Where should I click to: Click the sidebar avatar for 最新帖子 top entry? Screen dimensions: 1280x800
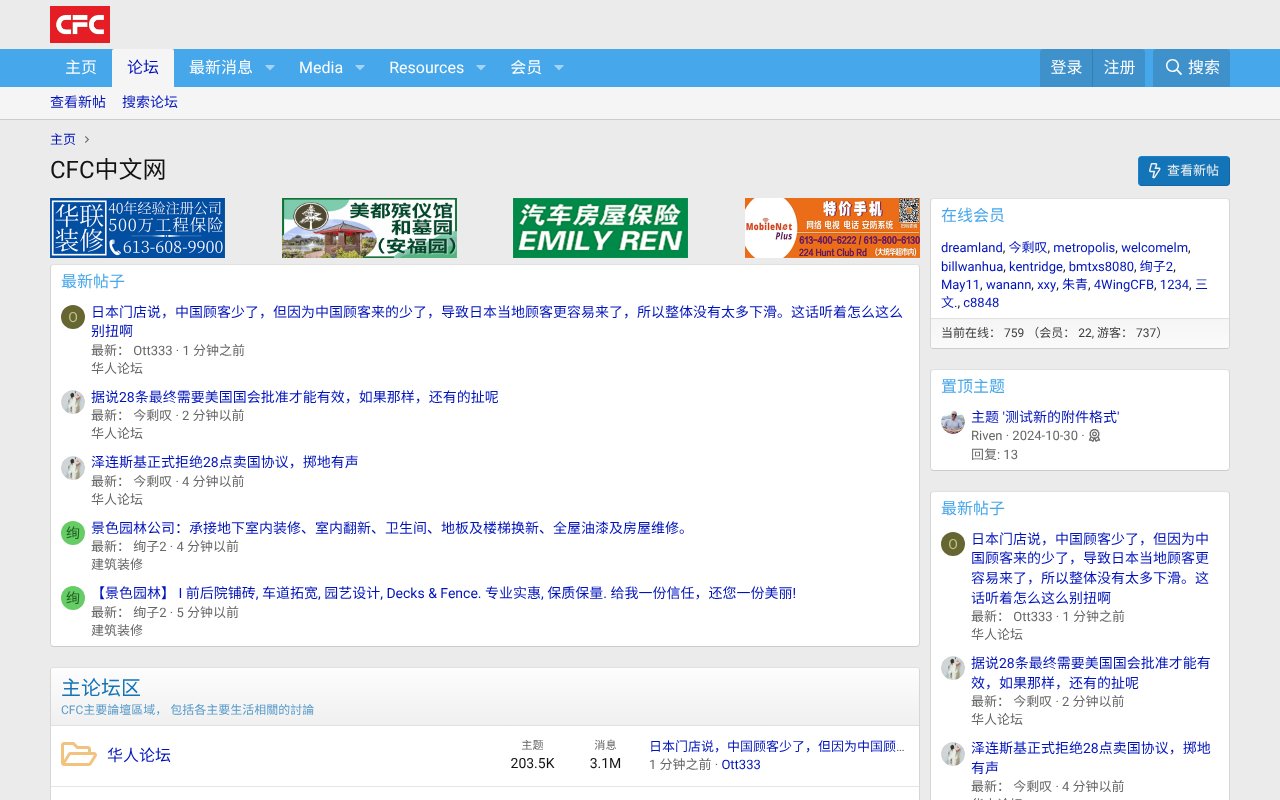[x=952, y=545]
